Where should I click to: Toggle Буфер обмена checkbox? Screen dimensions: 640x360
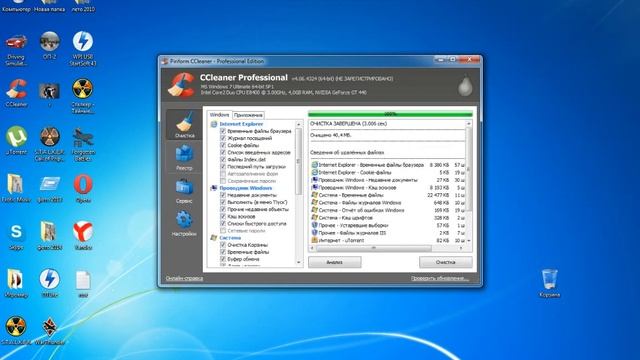click(x=223, y=259)
